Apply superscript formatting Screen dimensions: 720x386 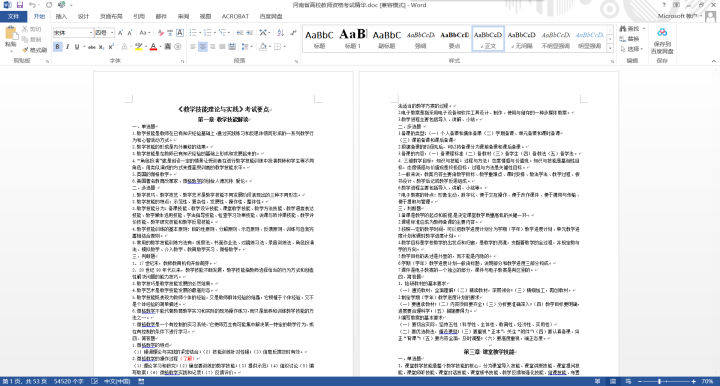coord(111,47)
